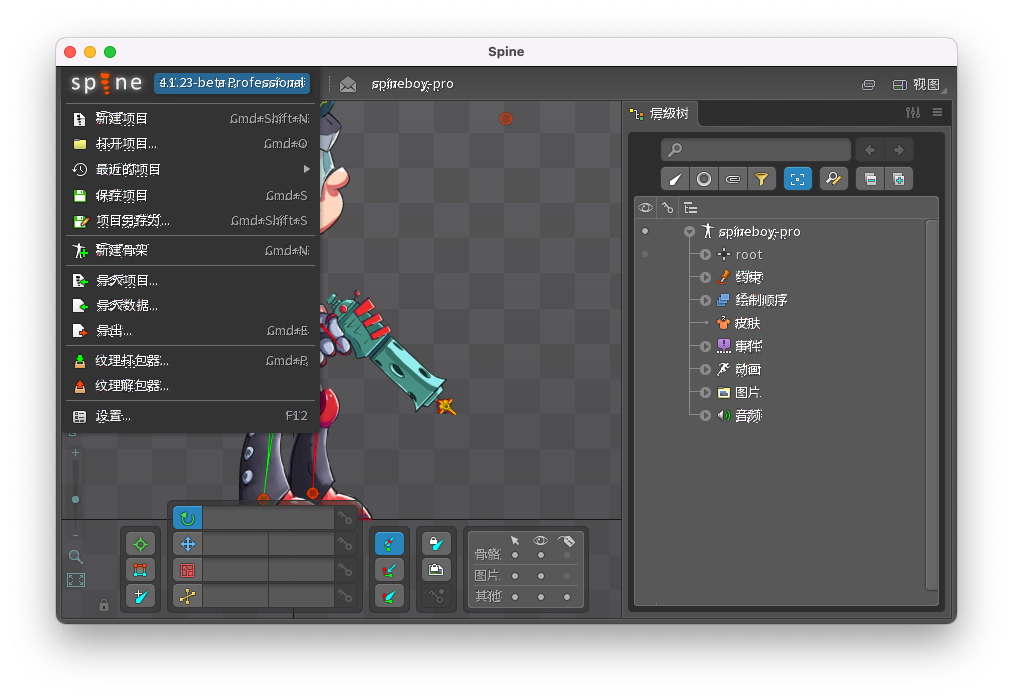Select the Shear tool

pyautogui.click(x=186, y=597)
